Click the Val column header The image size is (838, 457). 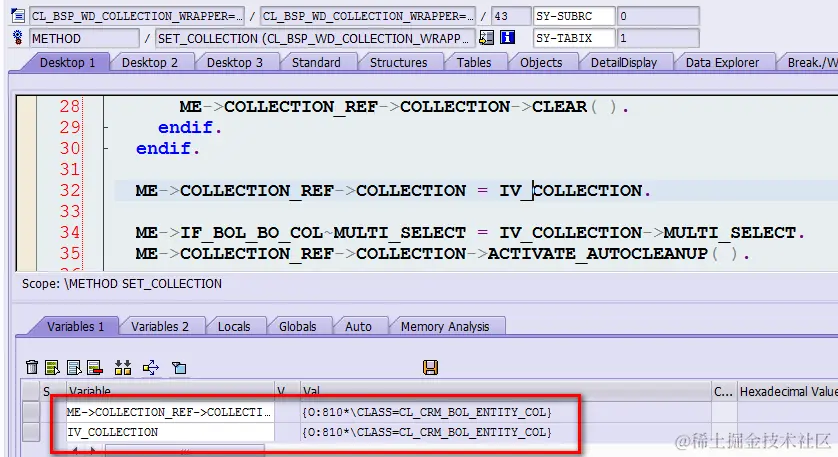506,391
